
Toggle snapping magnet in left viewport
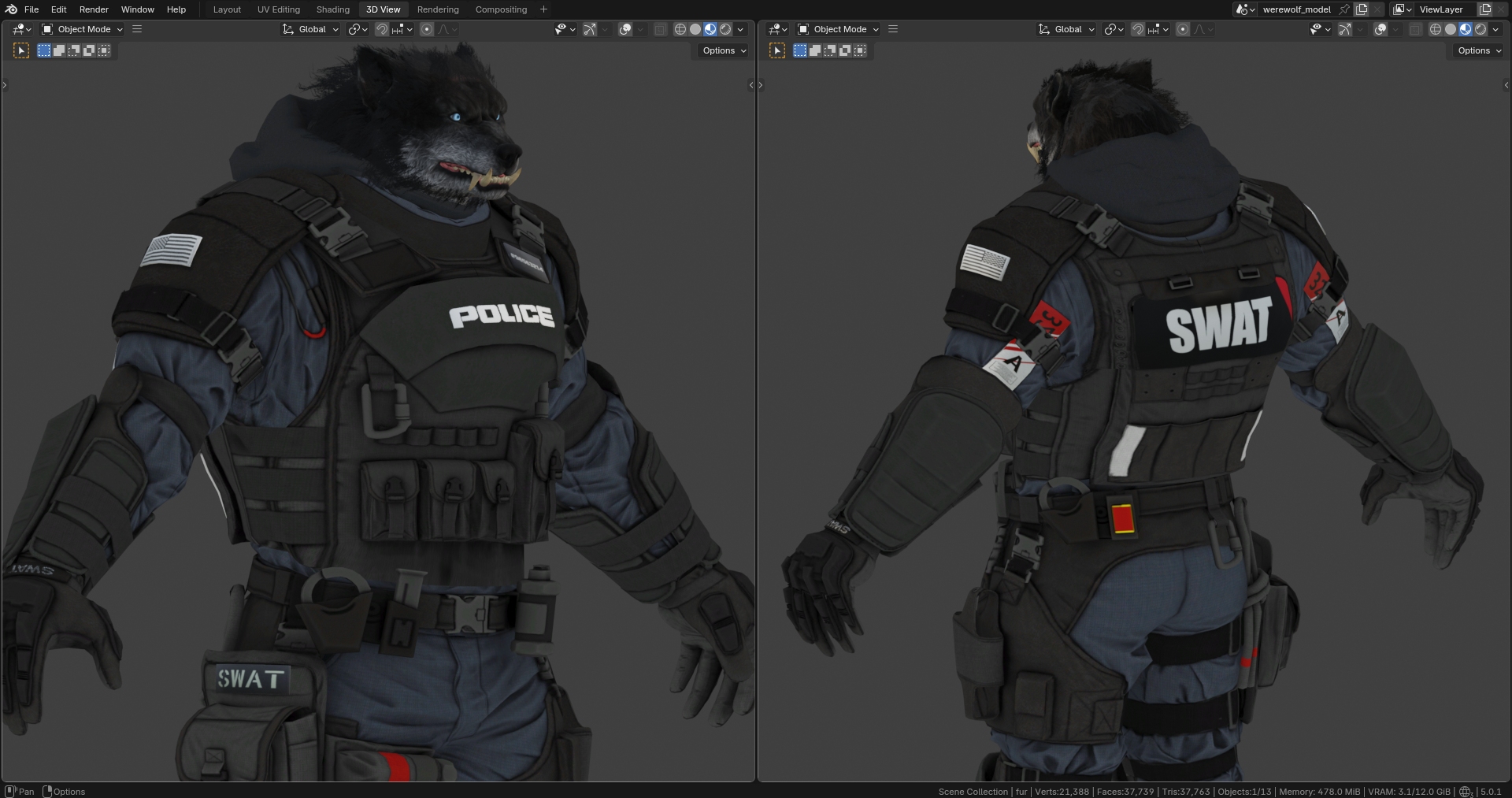382,29
